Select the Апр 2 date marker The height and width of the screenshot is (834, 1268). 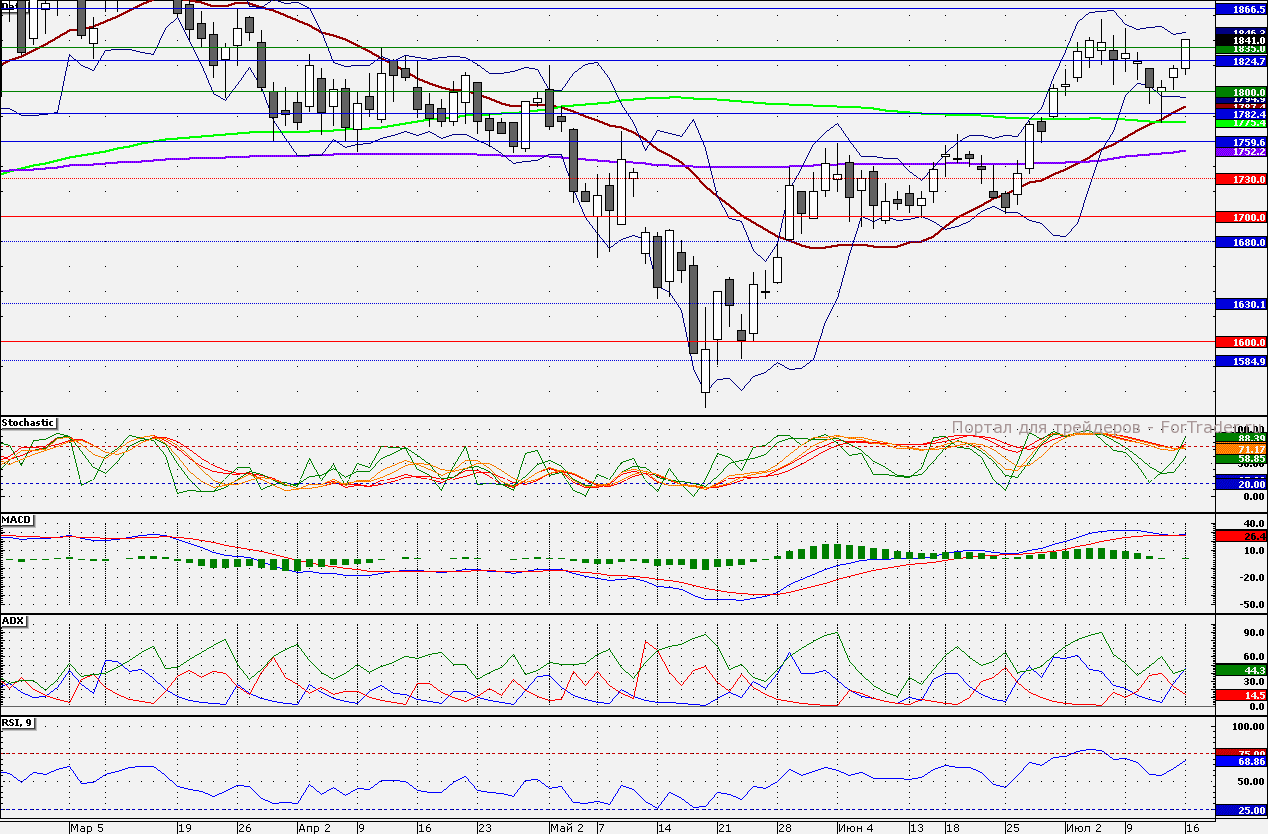pos(314,828)
